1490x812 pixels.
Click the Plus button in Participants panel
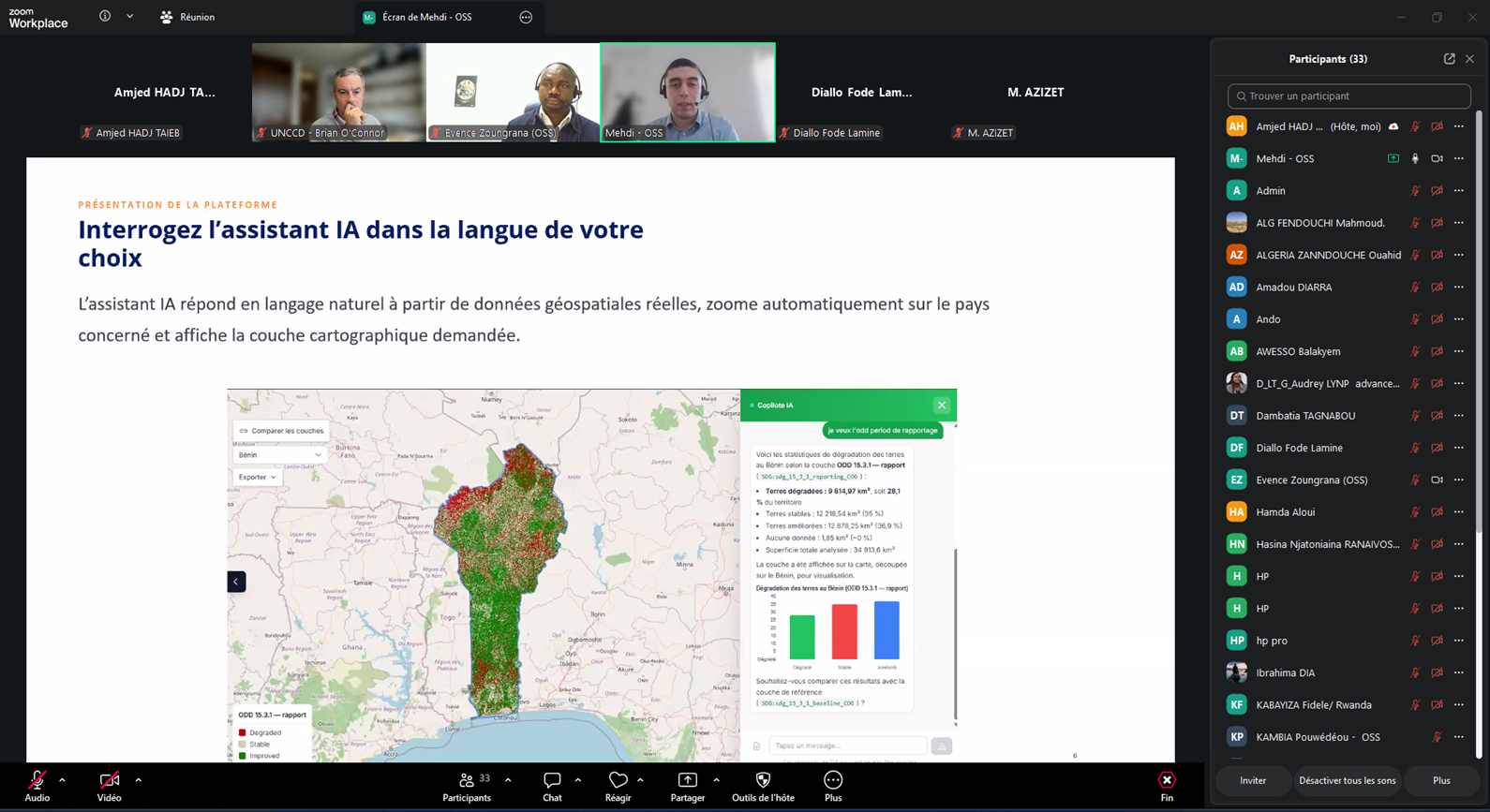point(1441,780)
